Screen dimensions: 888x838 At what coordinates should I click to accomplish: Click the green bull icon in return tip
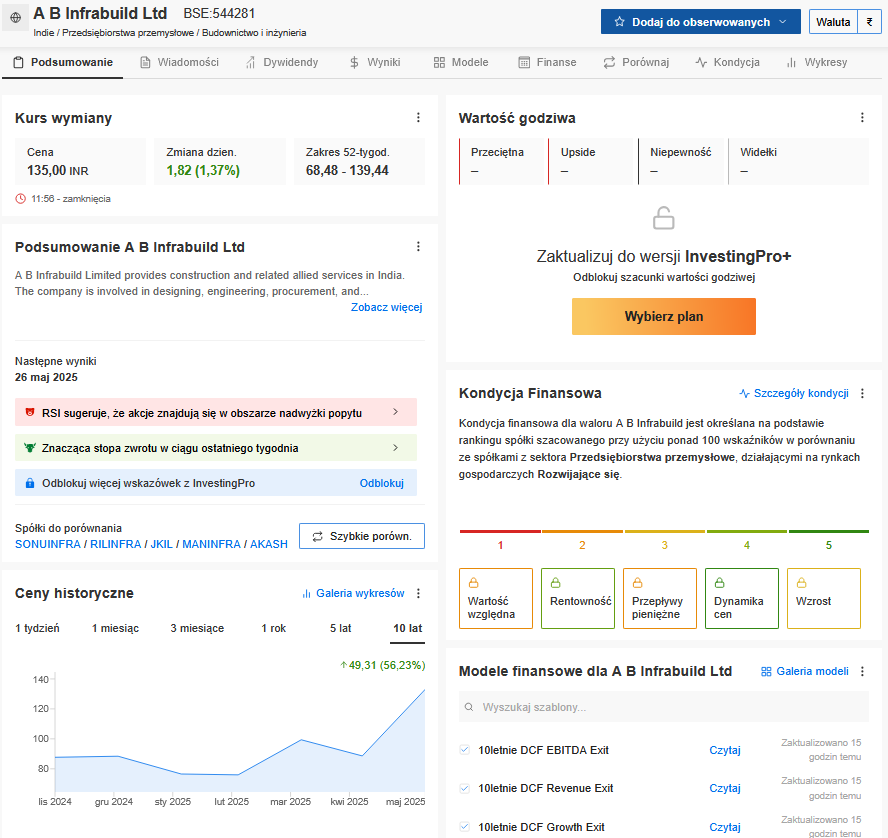[30, 448]
